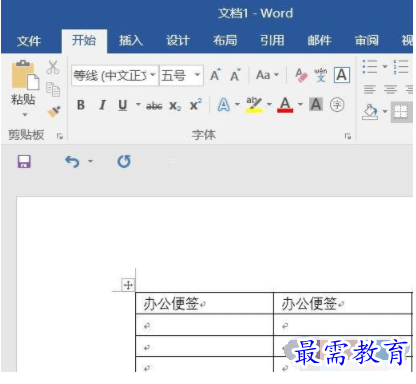The height and width of the screenshot is (384, 416).
Task: Open the undo history dropdown arrow
Action: [x=90, y=161]
